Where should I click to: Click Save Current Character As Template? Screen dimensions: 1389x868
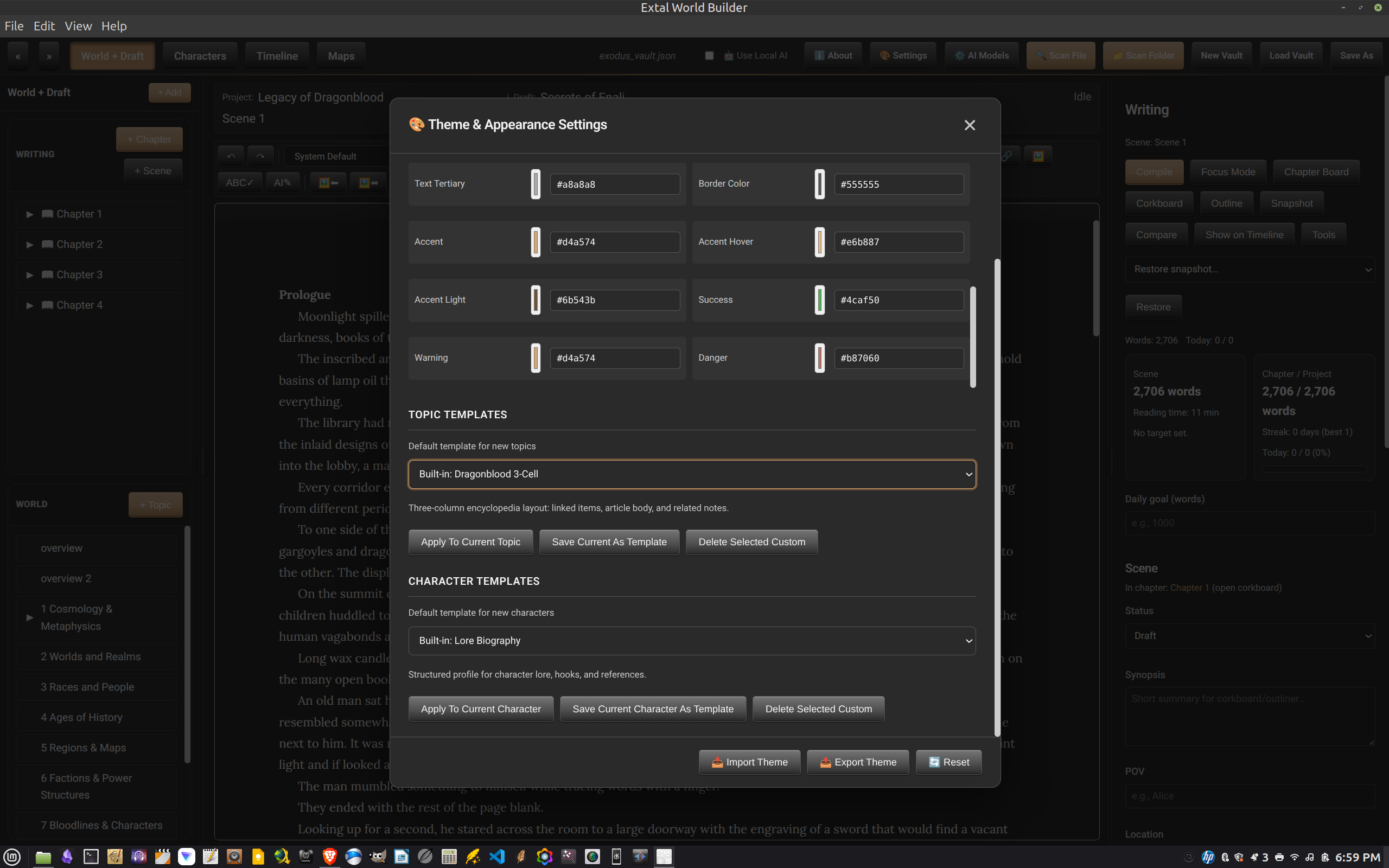point(653,709)
